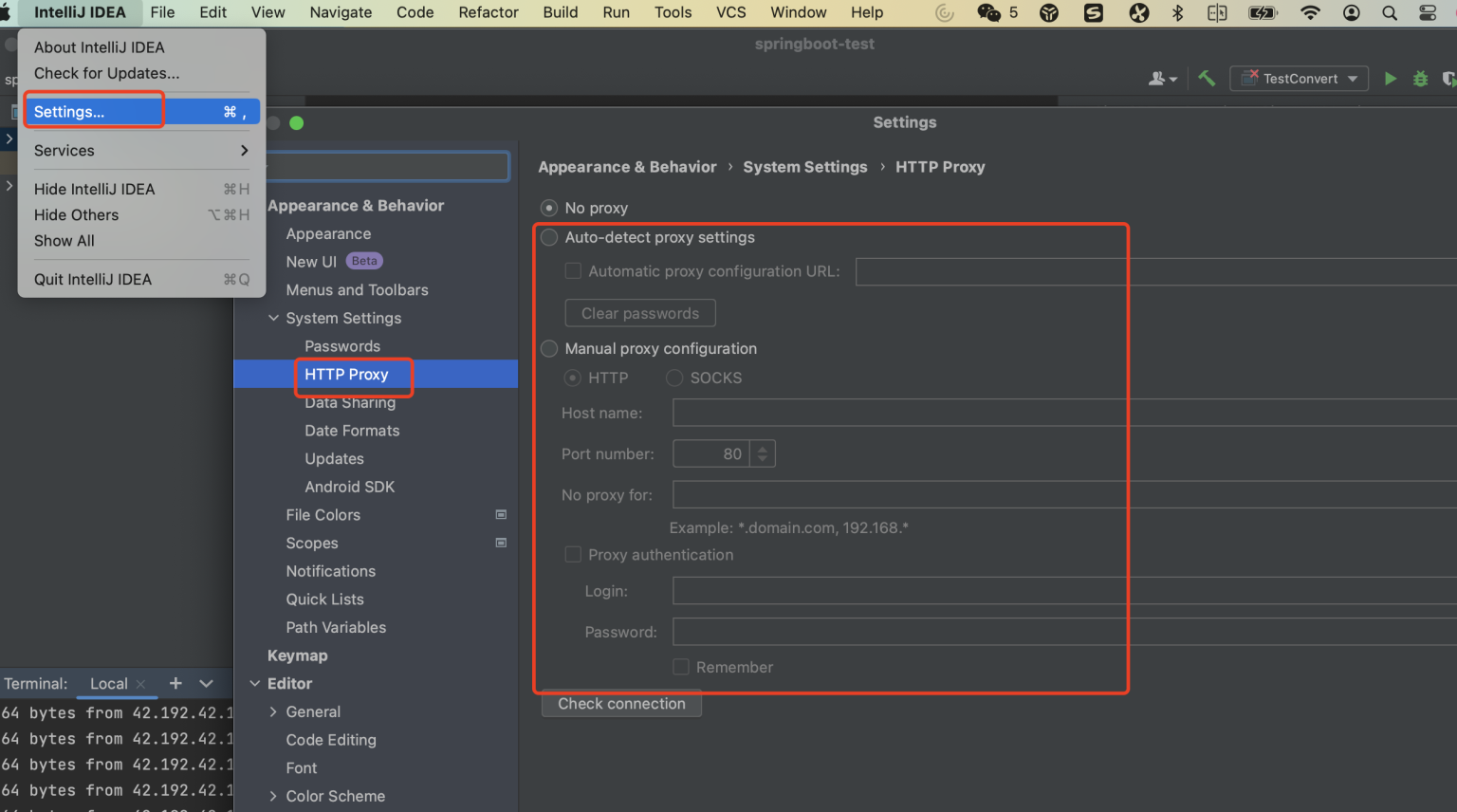Start debugging with the green bug icon
Screen dimensions: 1457x812
(x=1420, y=79)
